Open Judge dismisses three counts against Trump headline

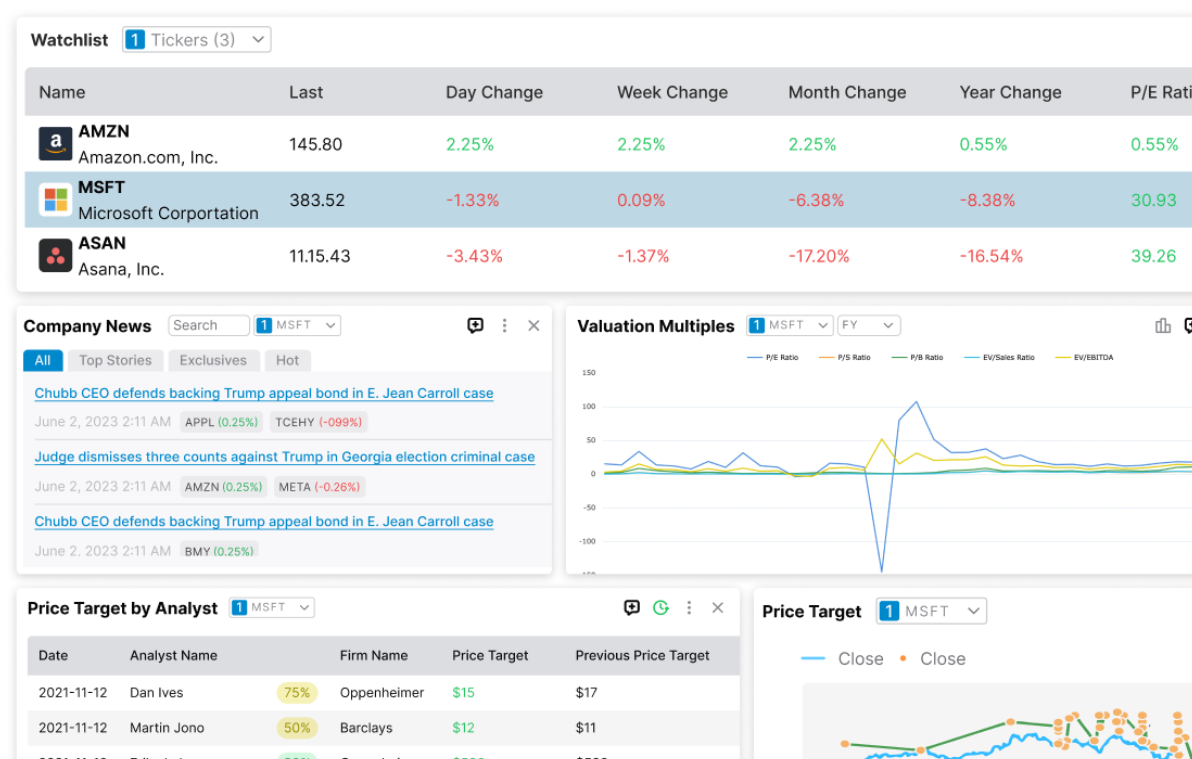pyautogui.click(x=284, y=457)
